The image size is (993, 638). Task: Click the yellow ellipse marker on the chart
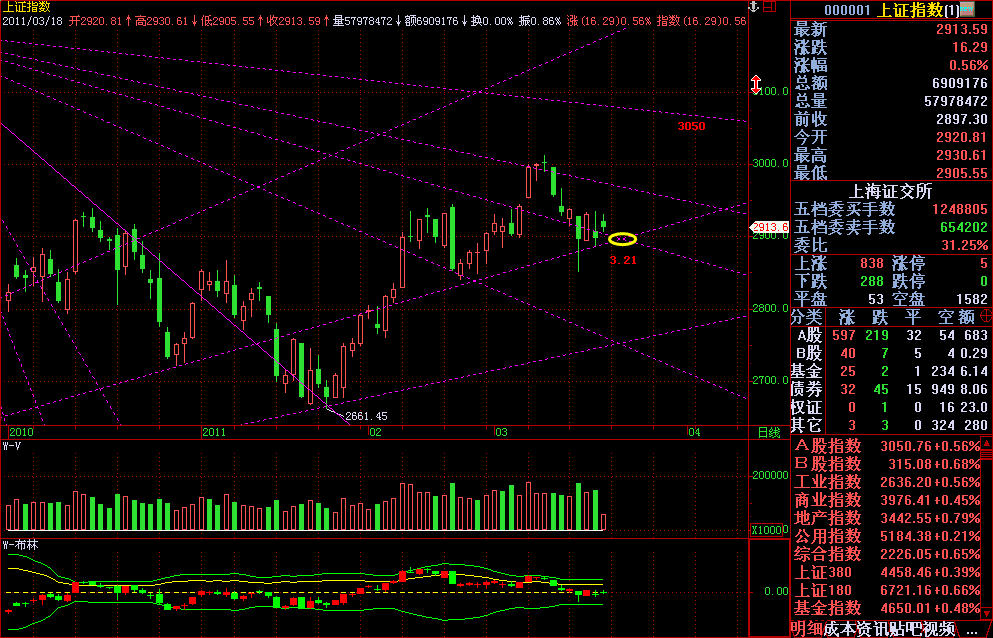pos(622,238)
